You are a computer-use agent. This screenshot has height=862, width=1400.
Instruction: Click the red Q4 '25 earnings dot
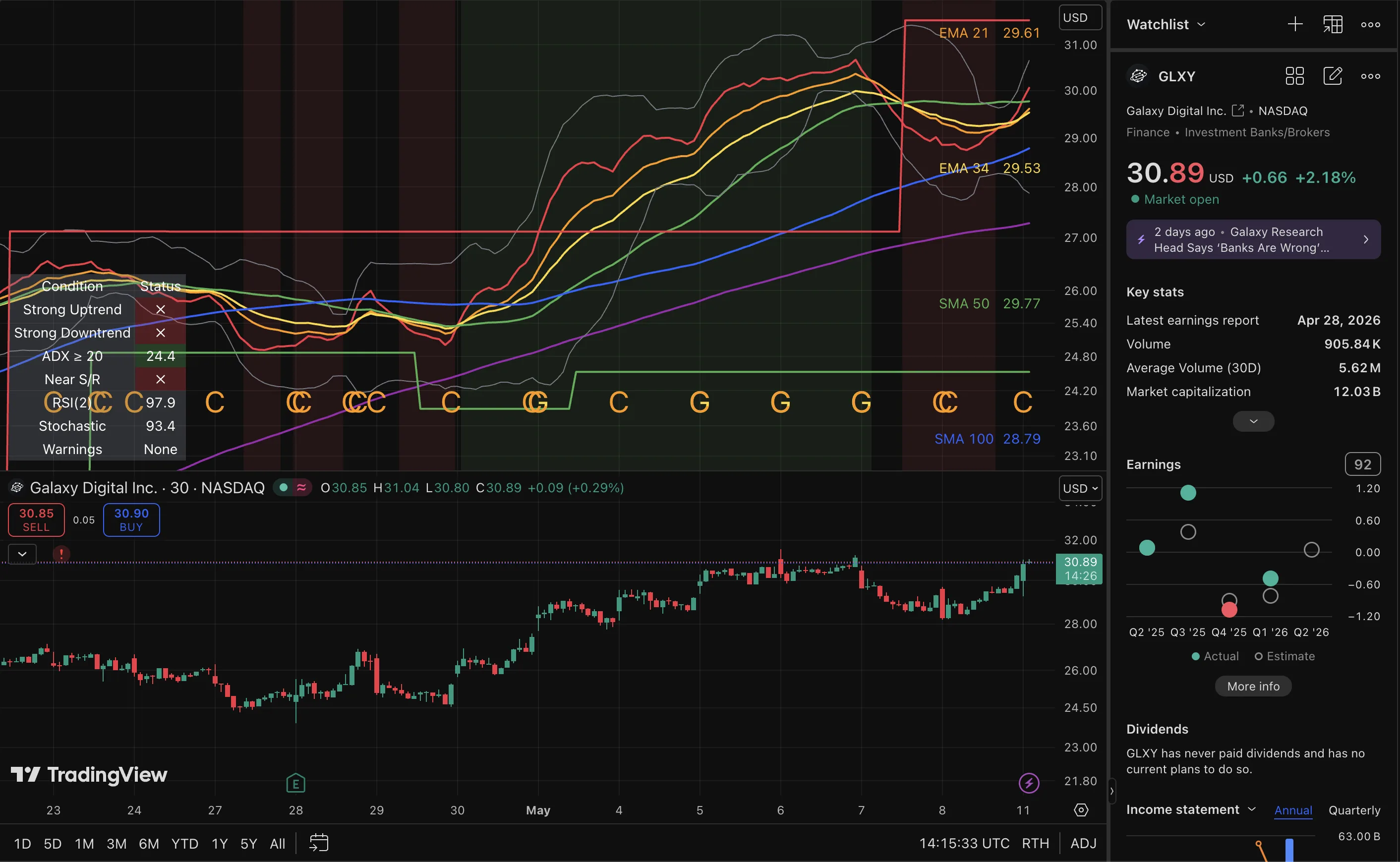[x=1229, y=609]
